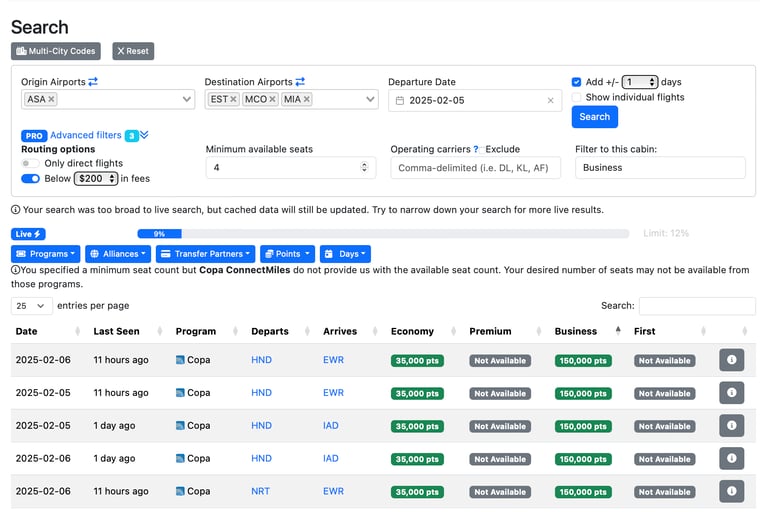Image resolution: width=768 pixels, height=512 pixels.
Task: Open the Days dropdown
Action: (x=345, y=254)
